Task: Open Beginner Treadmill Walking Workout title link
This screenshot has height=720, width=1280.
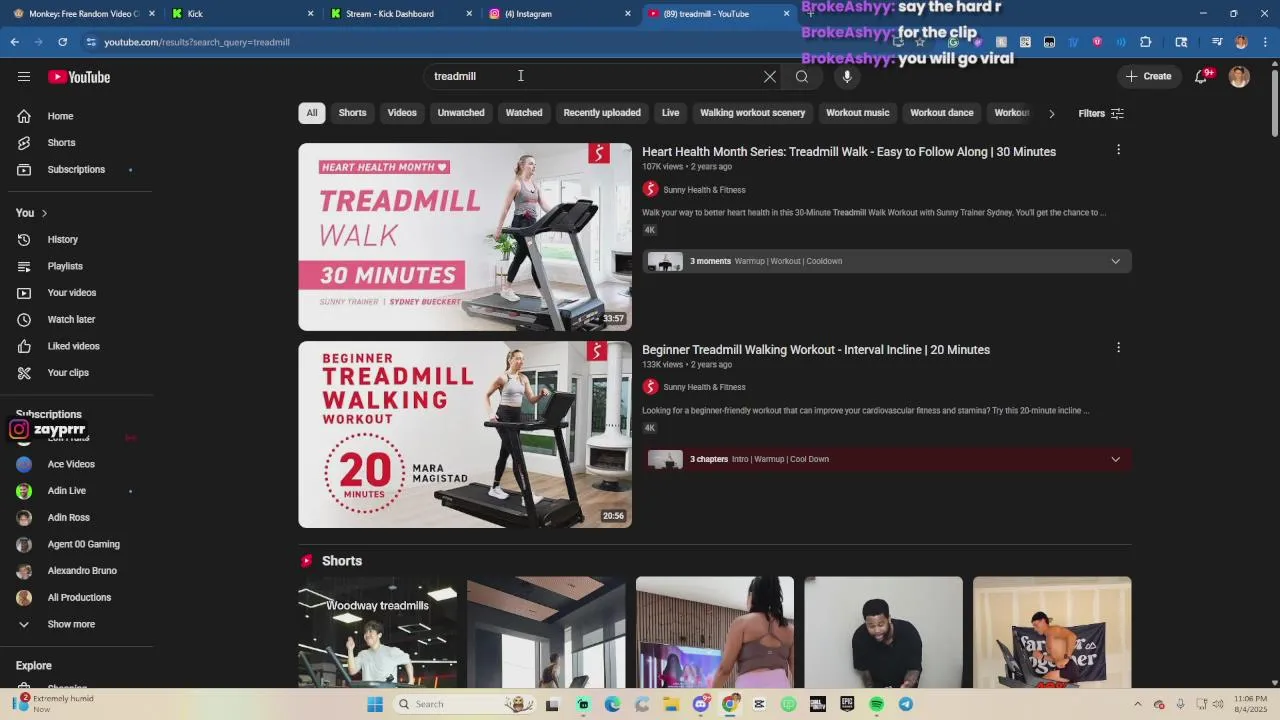Action: click(x=816, y=350)
